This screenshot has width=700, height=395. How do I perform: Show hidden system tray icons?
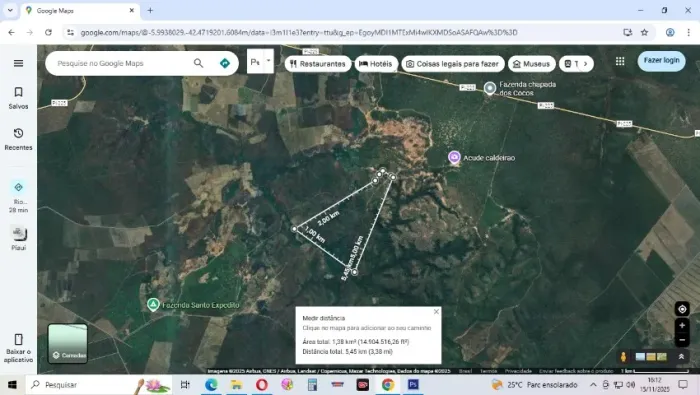(x=593, y=385)
